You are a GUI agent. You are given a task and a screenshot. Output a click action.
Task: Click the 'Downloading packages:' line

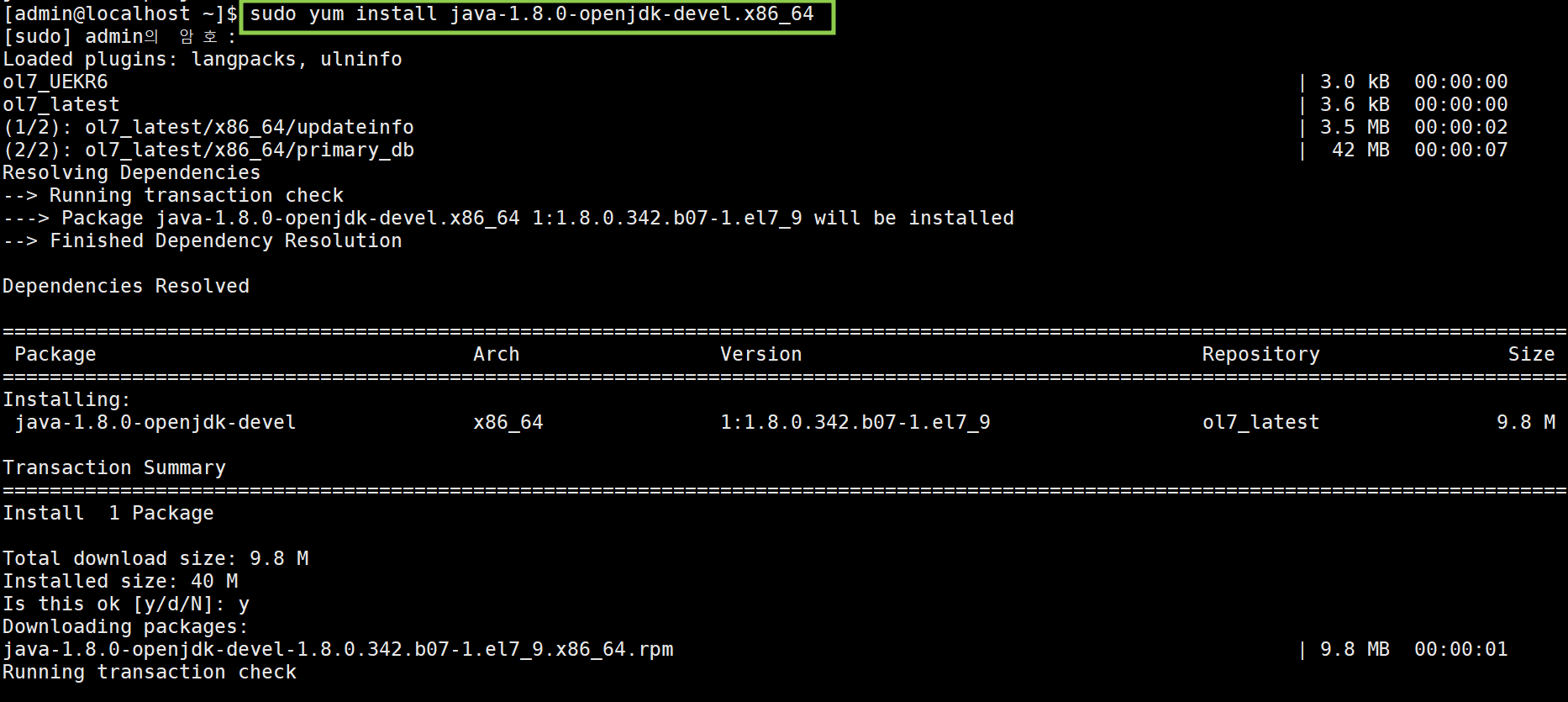click(x=126, y=627)
